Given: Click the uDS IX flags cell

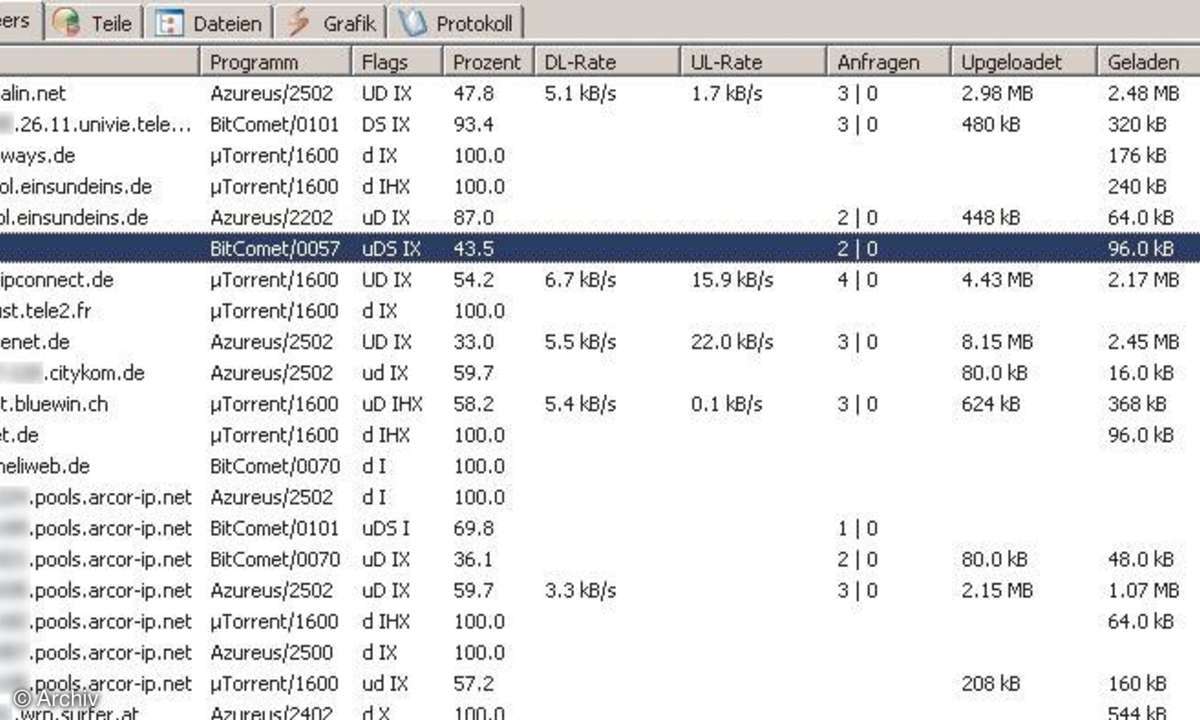Looking at the screenshot, I should tap(391, 249).
